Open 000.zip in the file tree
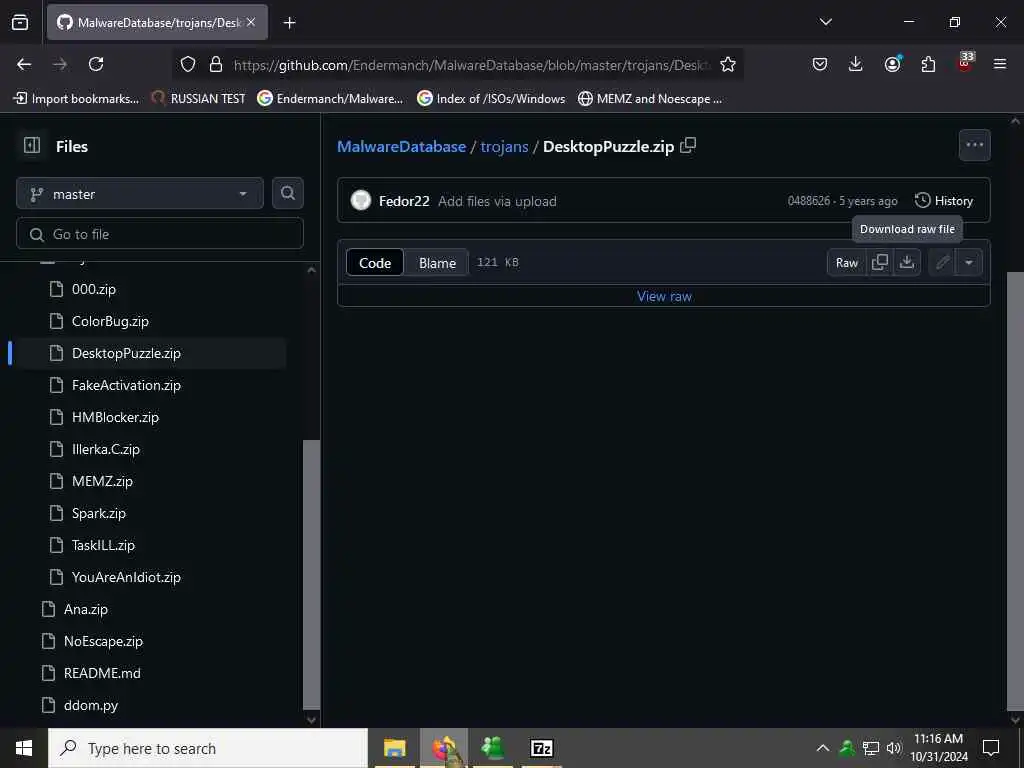1024x768 pixels. pos(93,289)
